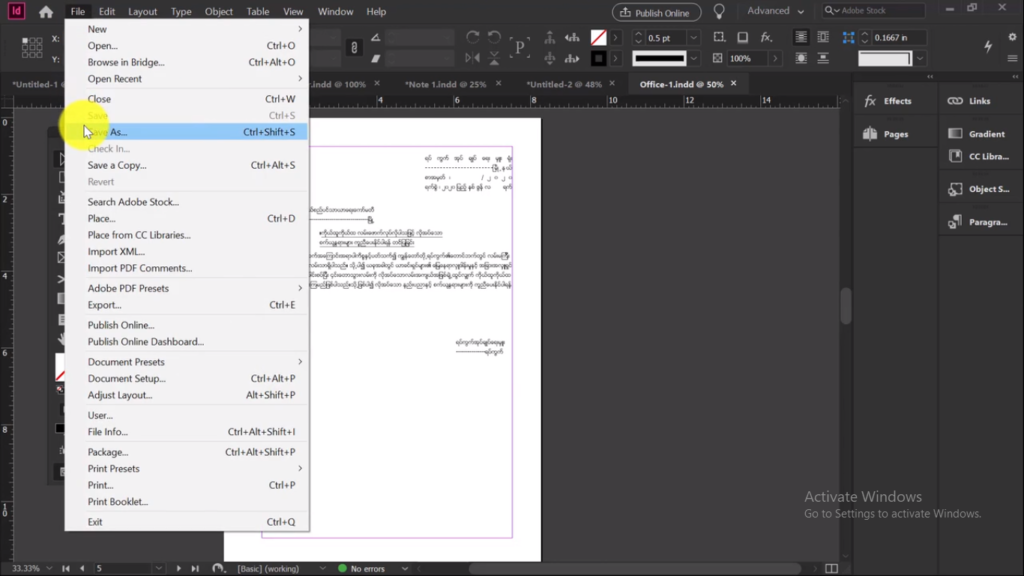Click the flip horizontal icon
Viewport: 1024px width, 576px height.
point(473,58)
